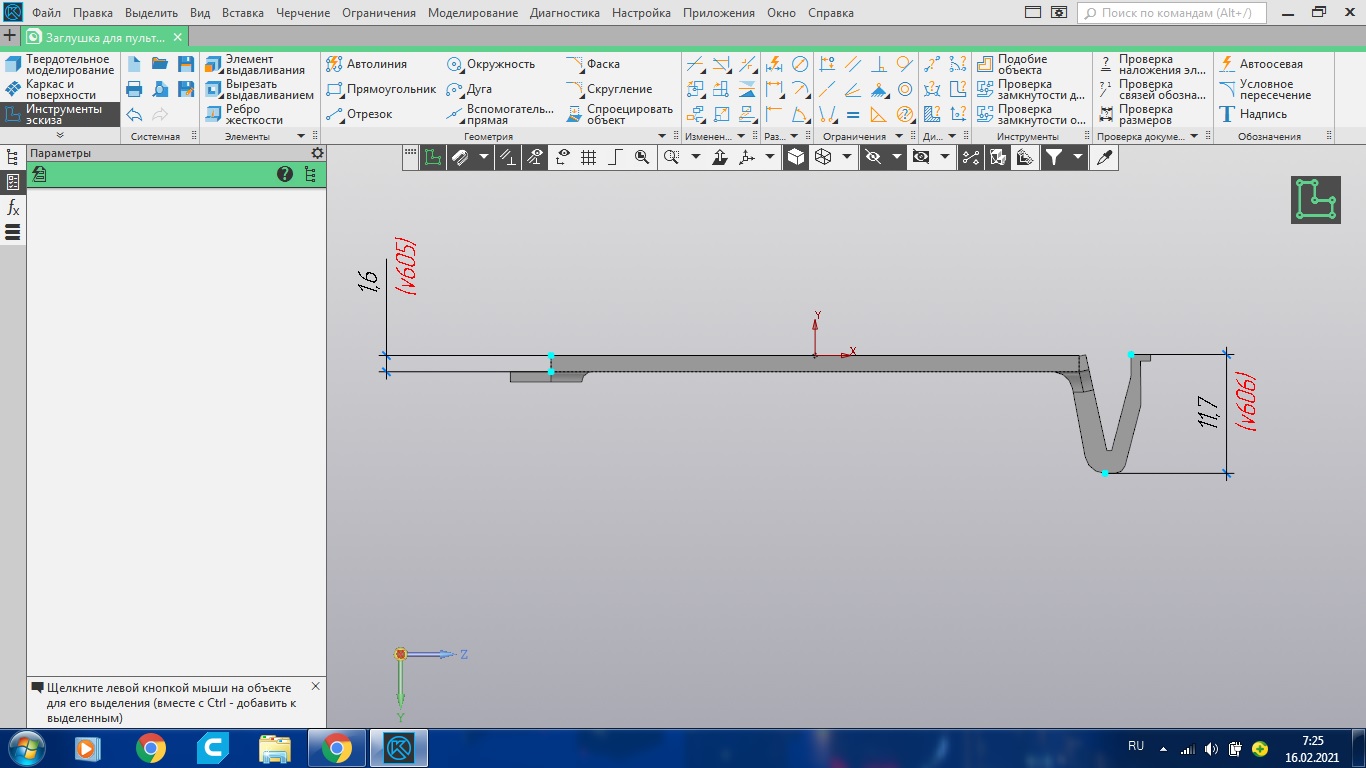Toggle sketch mode green icon in view toolbar

(x=432, y=157)
